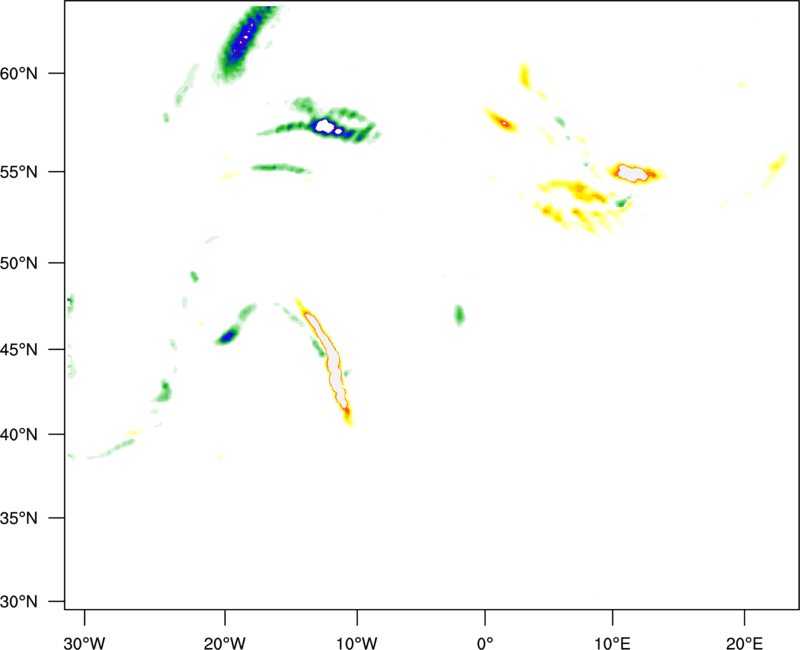Click the 0° longitude label
This screenshot has width=800, height=650.
pyautogui.click(x=484, y=641)
